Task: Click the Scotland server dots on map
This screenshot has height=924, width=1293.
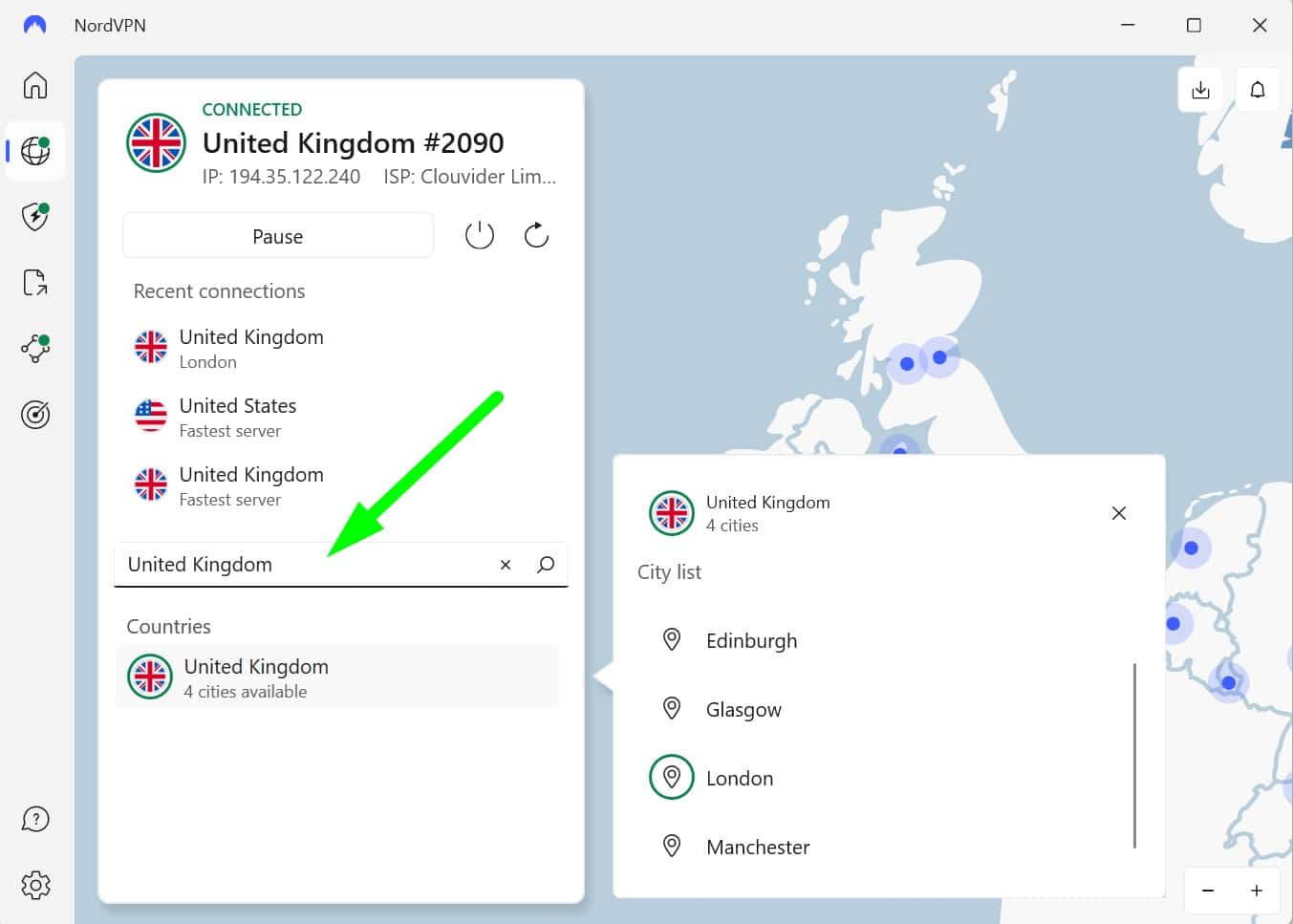Action: pos(923,360)
